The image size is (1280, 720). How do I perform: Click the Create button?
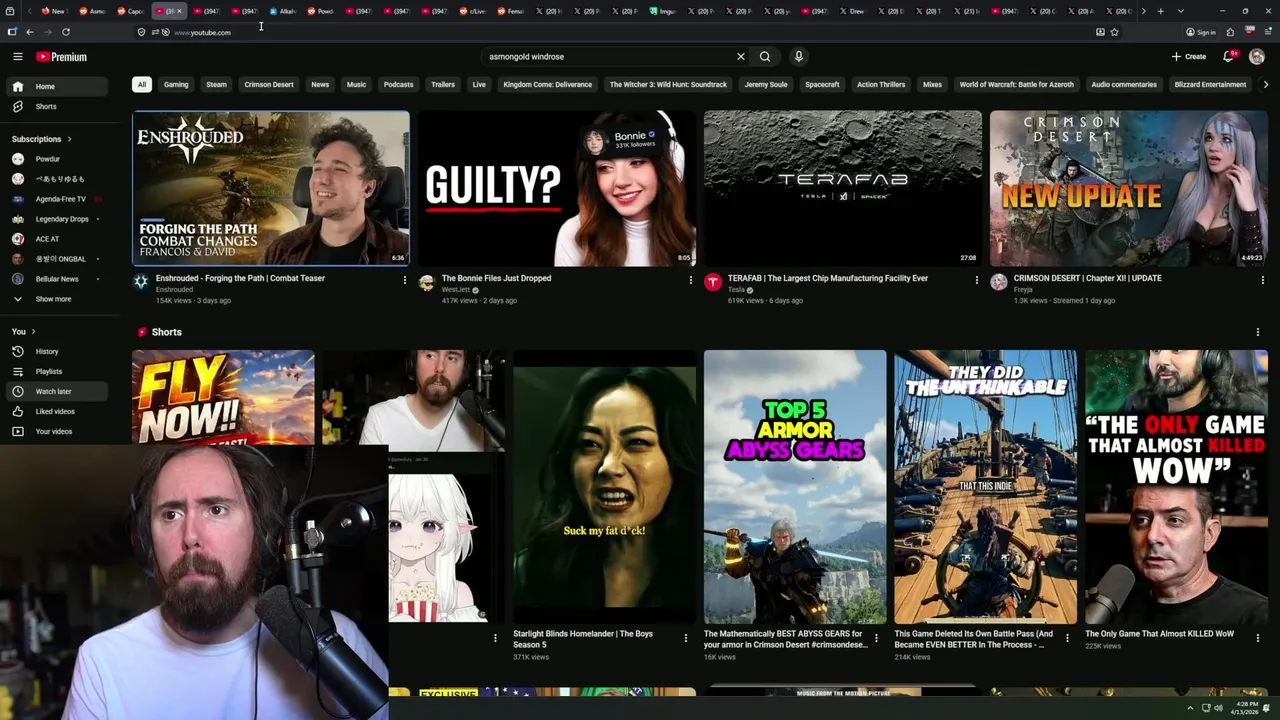point(1189,57)
